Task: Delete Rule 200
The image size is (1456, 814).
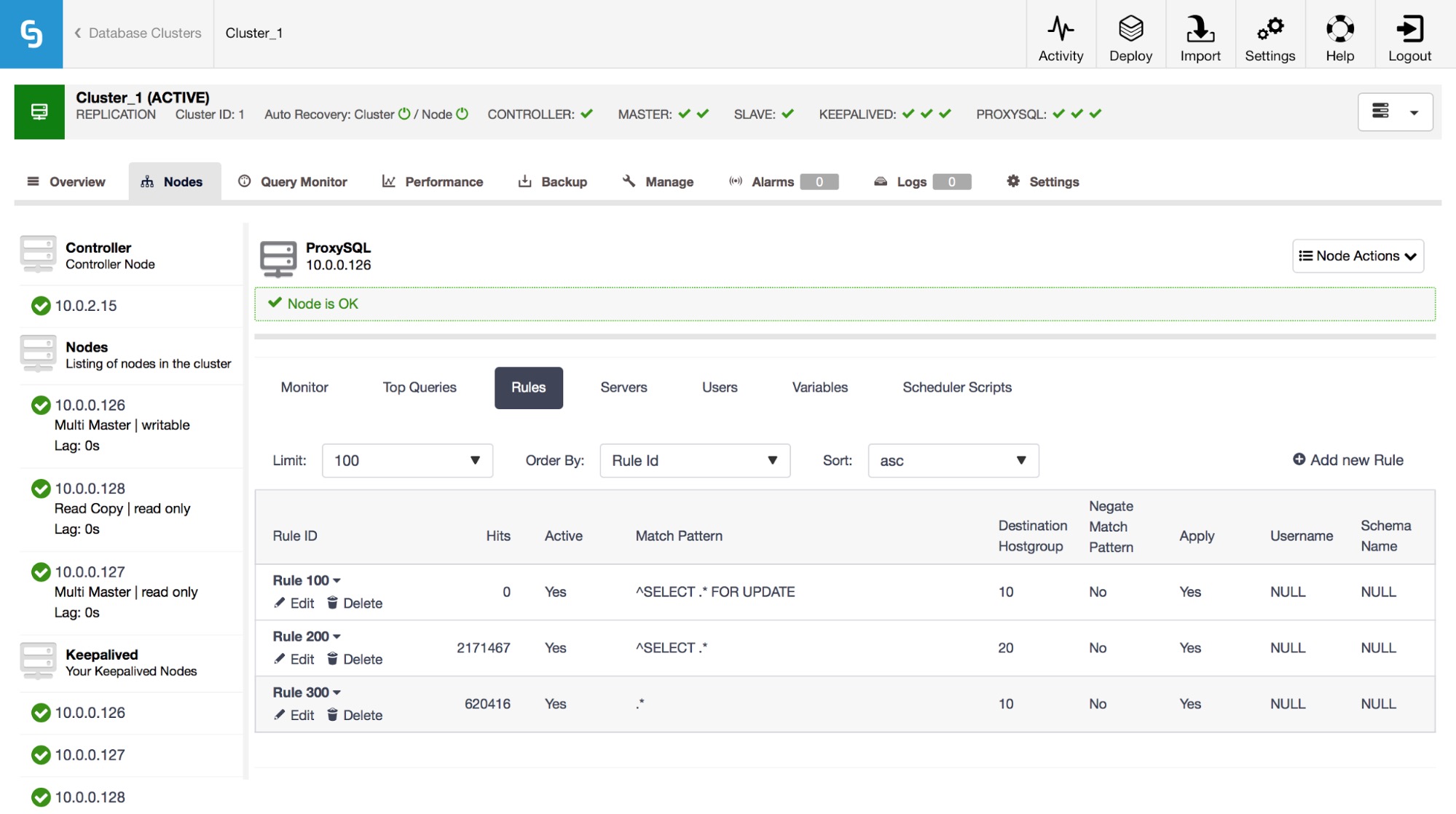Action: click(354, 660)
